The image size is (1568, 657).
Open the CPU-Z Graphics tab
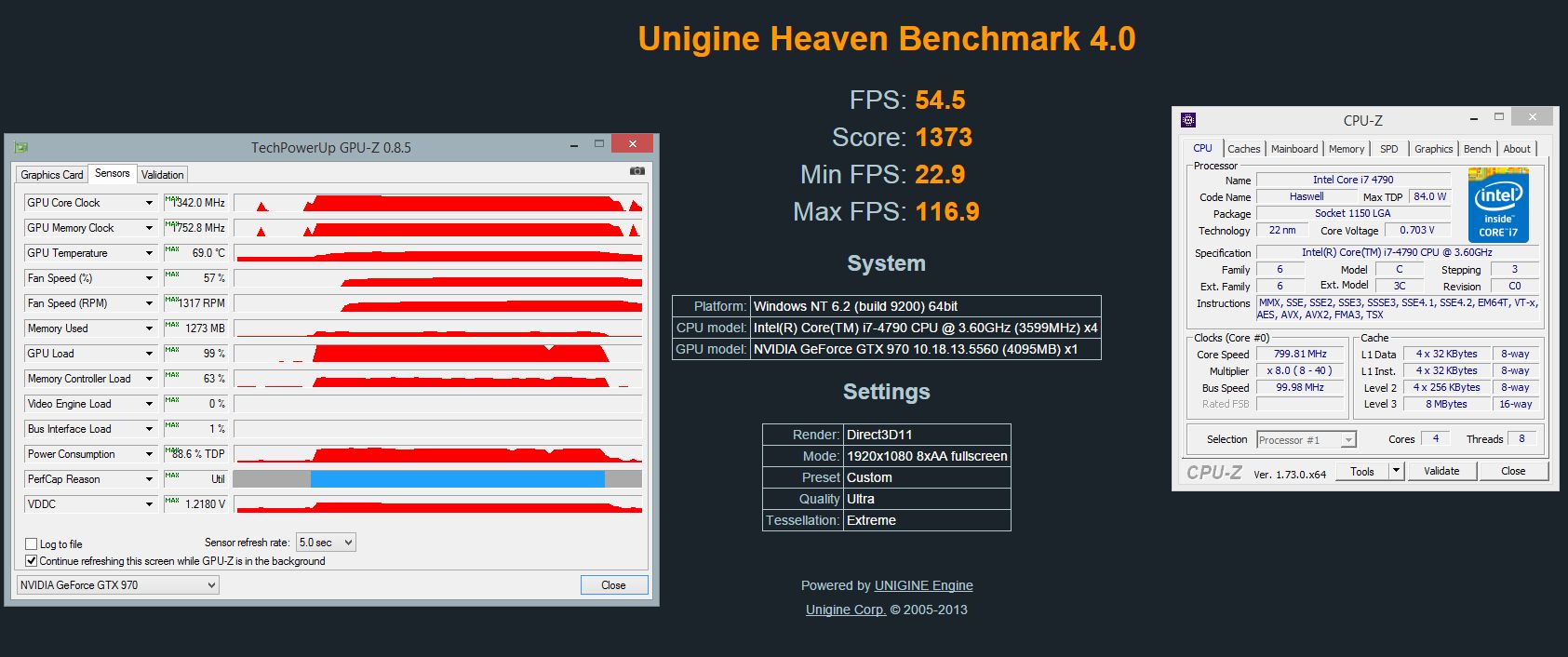pos(1434,149)
